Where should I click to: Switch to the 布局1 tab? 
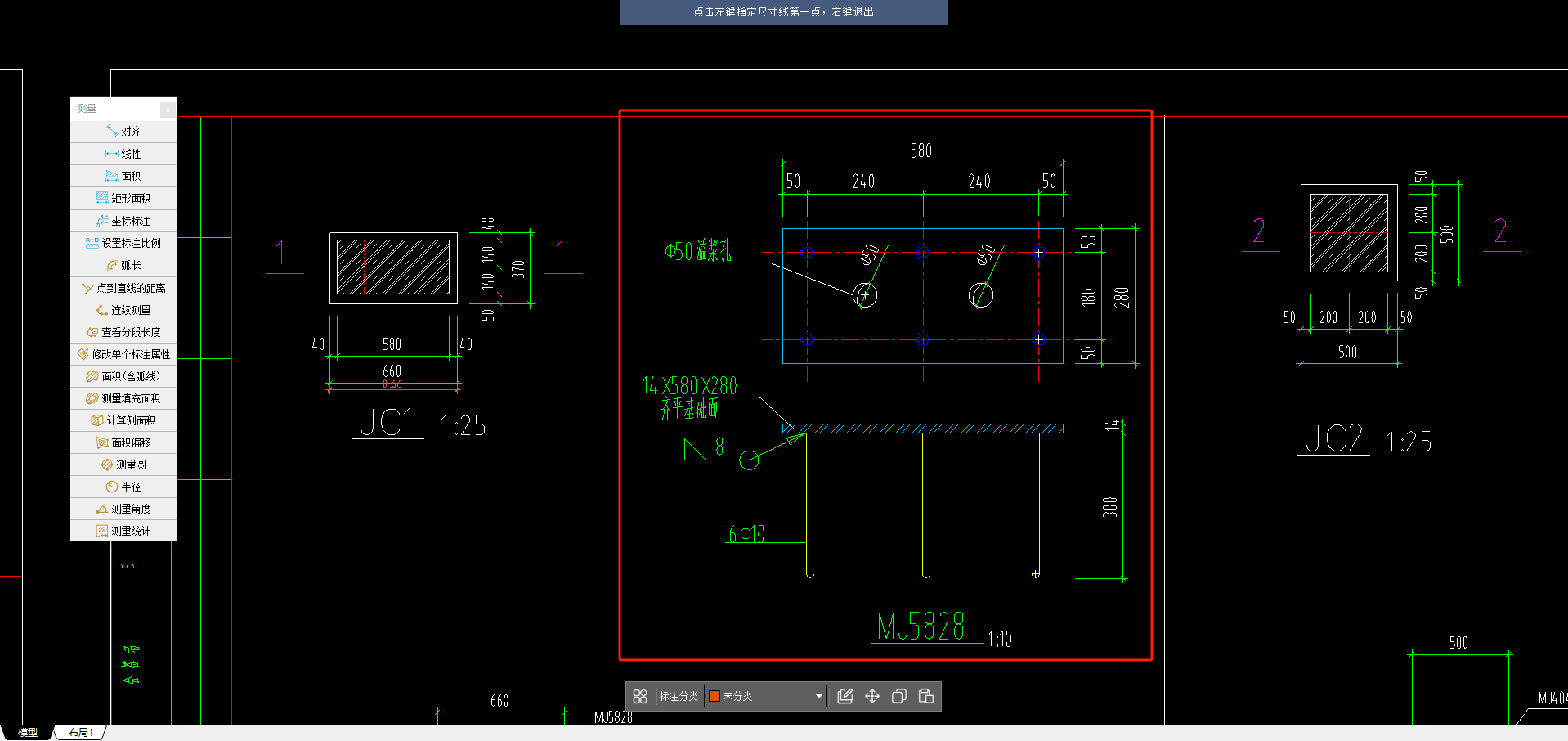[81, 733]
